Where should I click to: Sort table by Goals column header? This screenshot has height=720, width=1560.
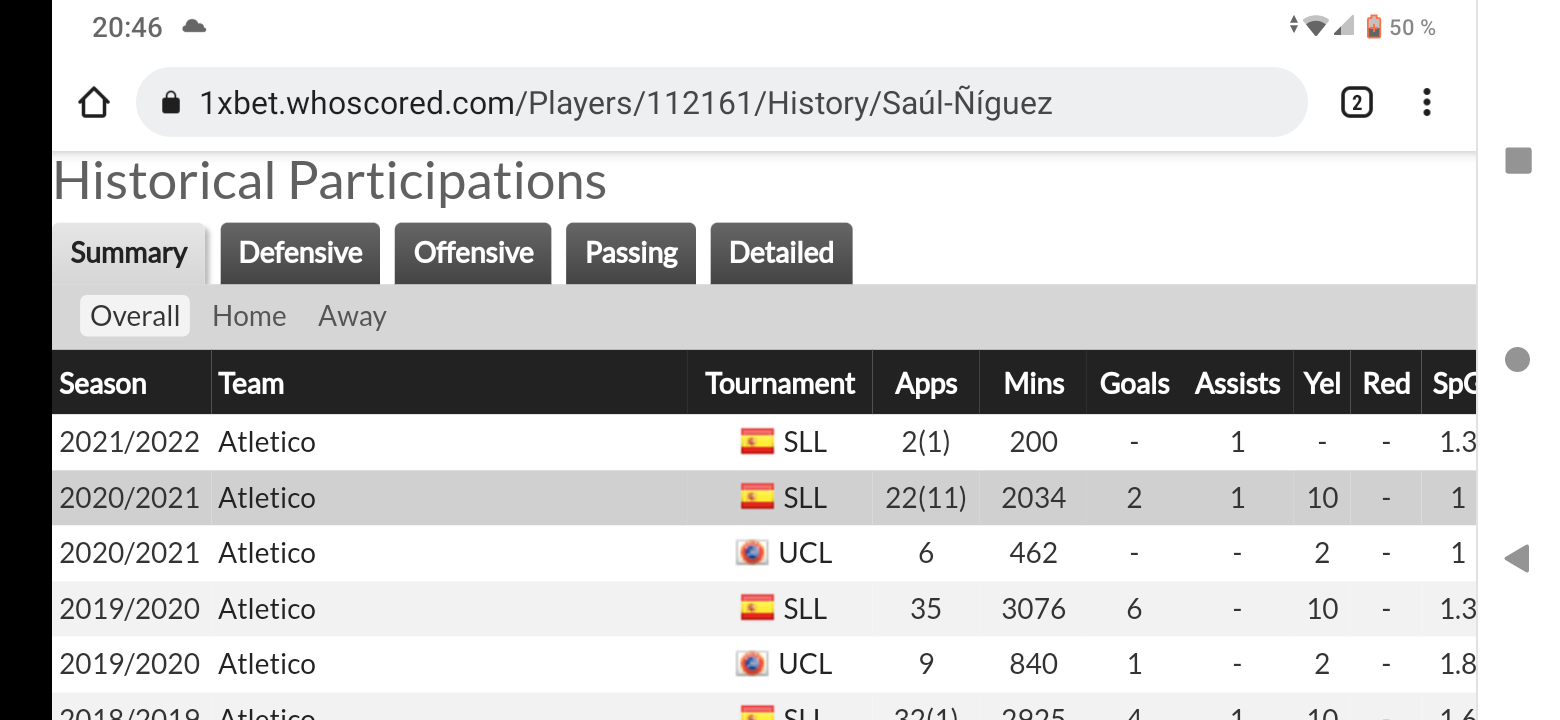[x=1134, y=383]
